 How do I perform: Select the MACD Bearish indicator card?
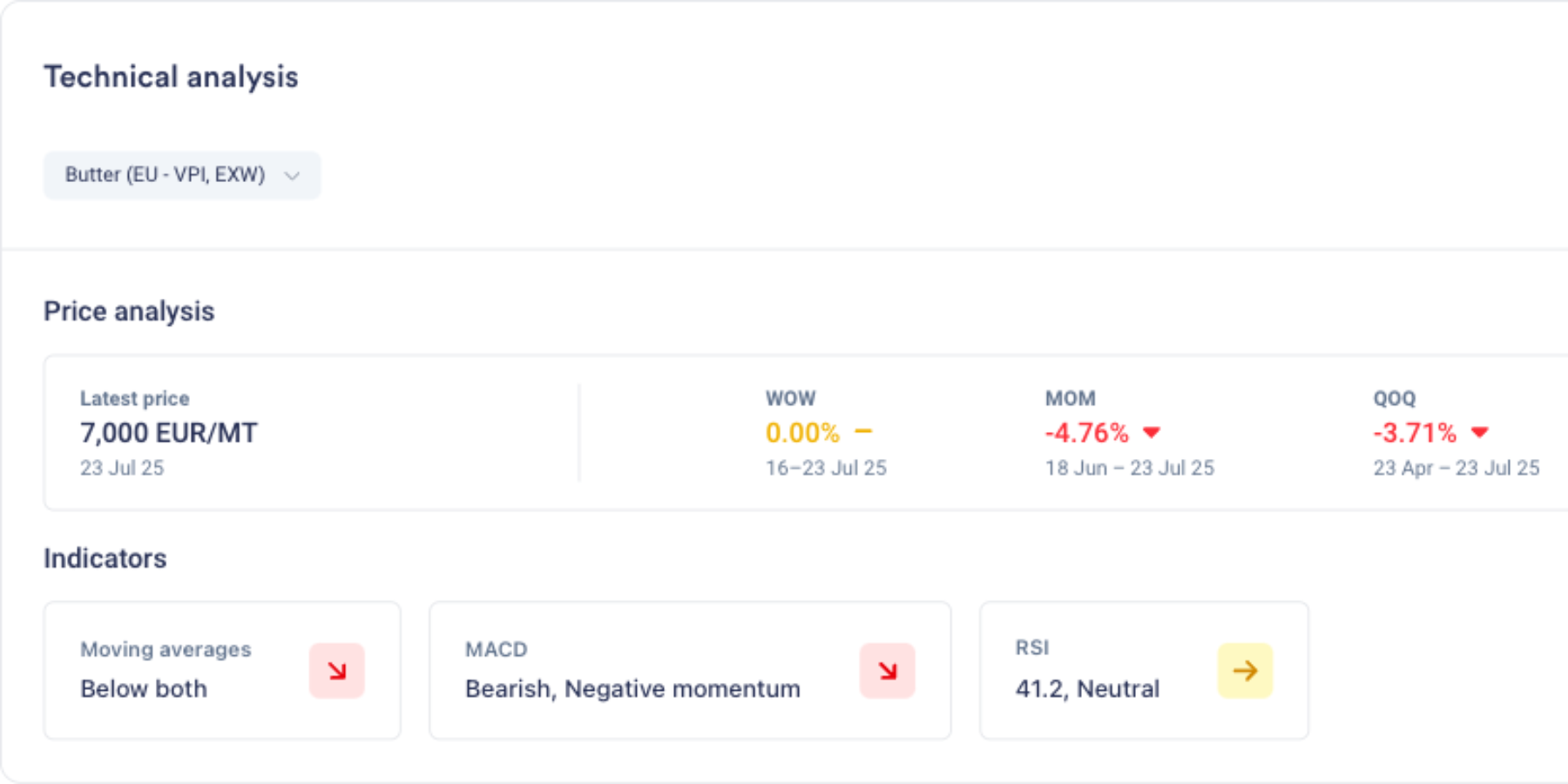[690, 670]
